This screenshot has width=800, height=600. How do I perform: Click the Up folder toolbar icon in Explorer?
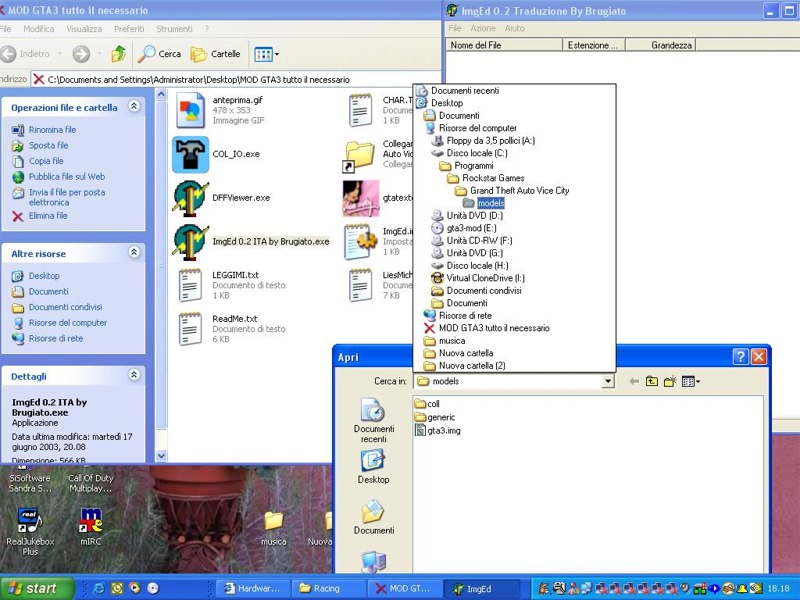click(119, 54)
